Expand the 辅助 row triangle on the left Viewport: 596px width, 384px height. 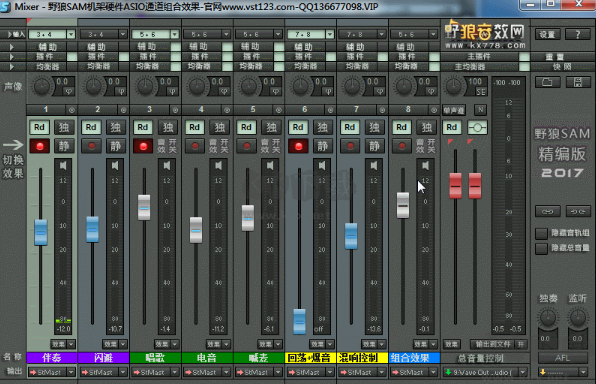pos(11,47)
